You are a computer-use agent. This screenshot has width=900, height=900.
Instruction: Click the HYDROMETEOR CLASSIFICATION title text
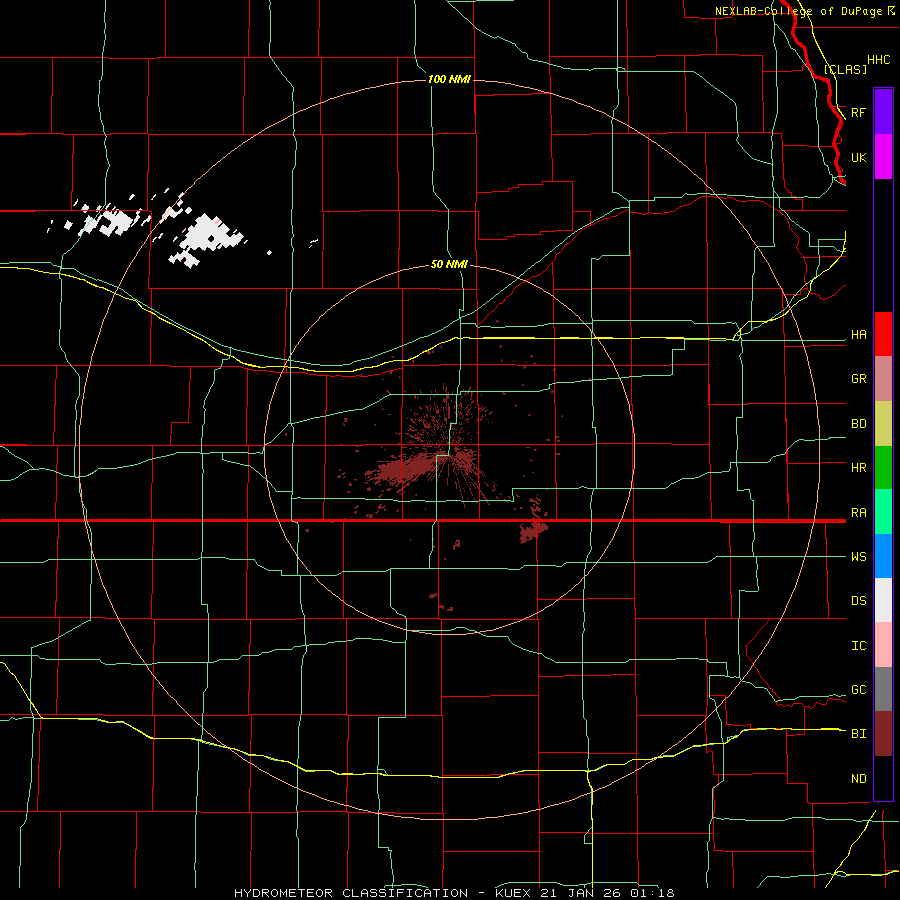tap(351, 893)
